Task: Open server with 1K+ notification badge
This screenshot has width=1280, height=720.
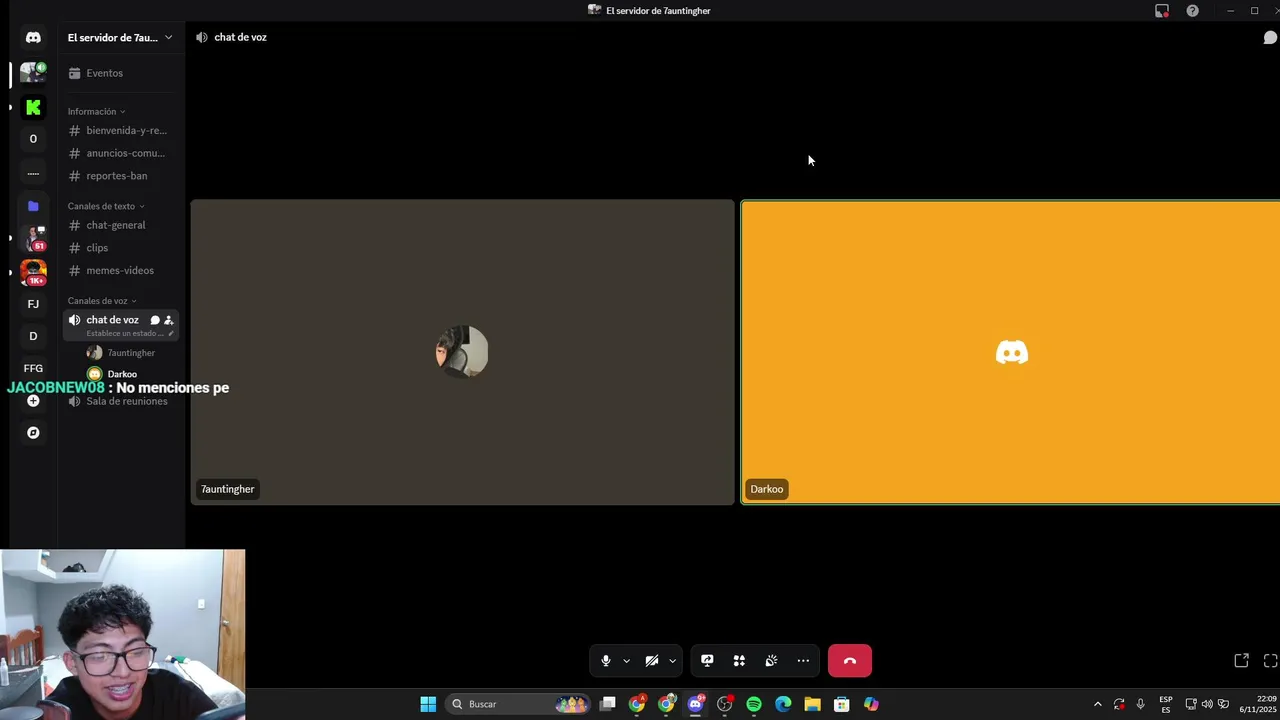Action: 33,272
